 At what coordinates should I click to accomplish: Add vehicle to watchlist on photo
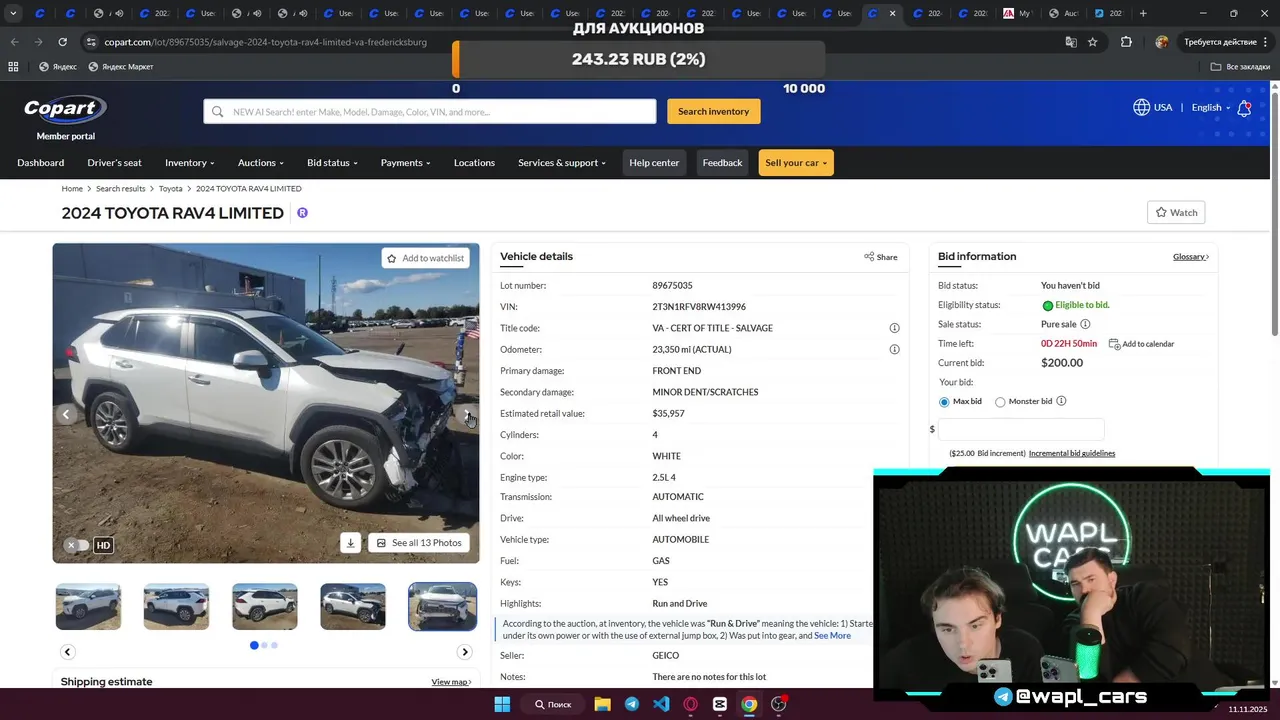(x=426, y=258)
